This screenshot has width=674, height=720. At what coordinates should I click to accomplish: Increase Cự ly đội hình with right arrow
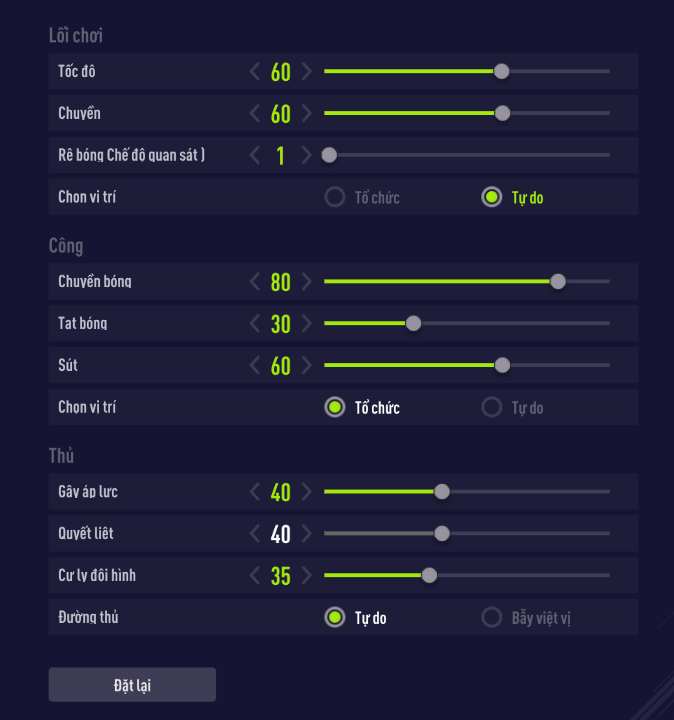(306, 576)
